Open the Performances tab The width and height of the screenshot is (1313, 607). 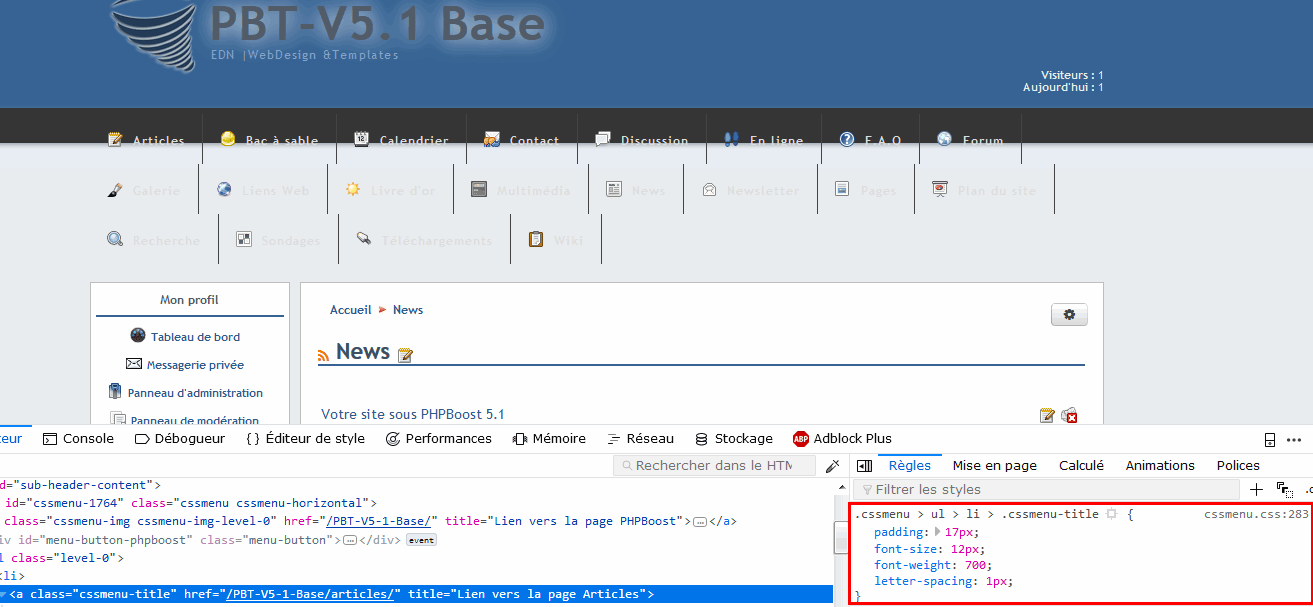(438, 439)
